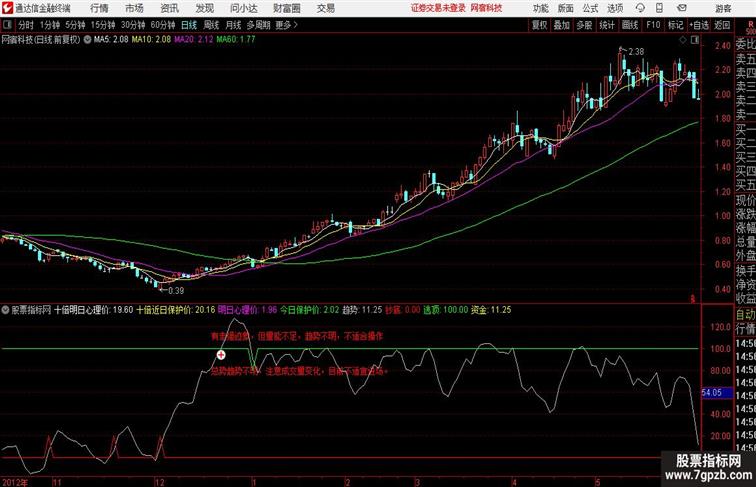This screenshot has width=756, height=487.
Task: Click the red plus signal marker
Action: 221,355
